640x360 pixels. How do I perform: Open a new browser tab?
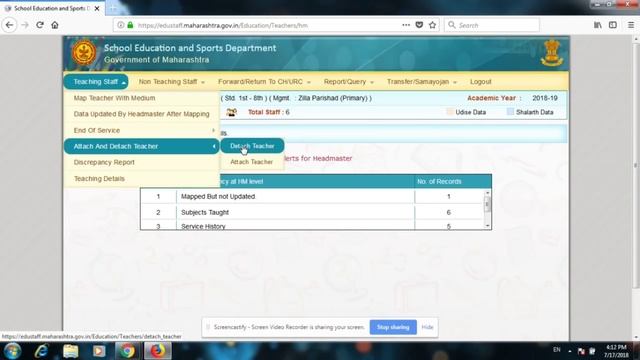point(113,8)
